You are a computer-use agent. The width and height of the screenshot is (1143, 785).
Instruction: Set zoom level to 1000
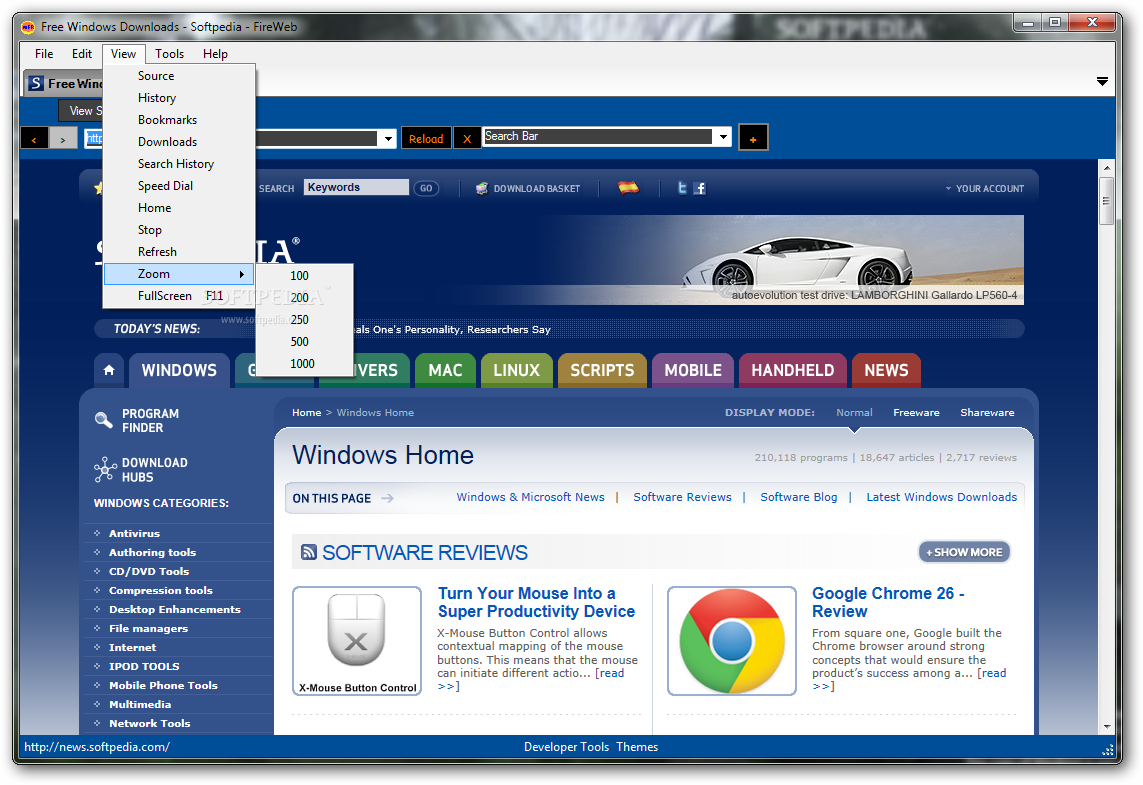pos(305,364)
